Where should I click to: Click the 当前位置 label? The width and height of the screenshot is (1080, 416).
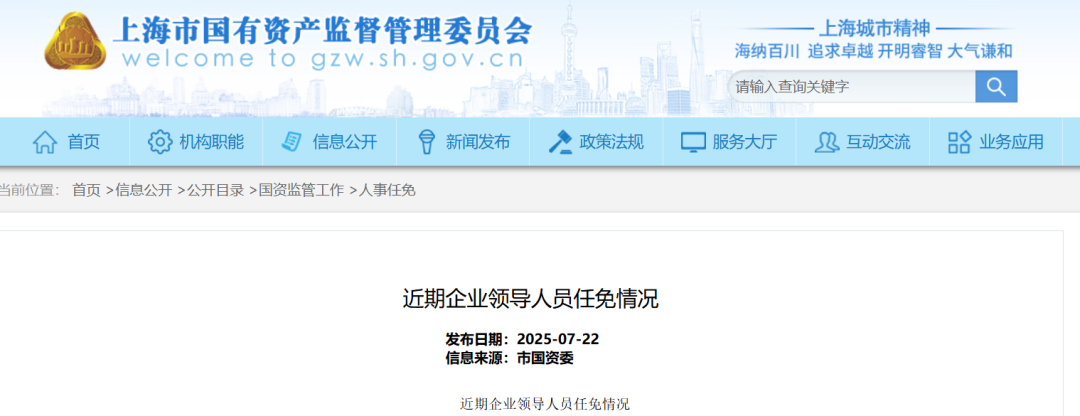pos(29,191)
